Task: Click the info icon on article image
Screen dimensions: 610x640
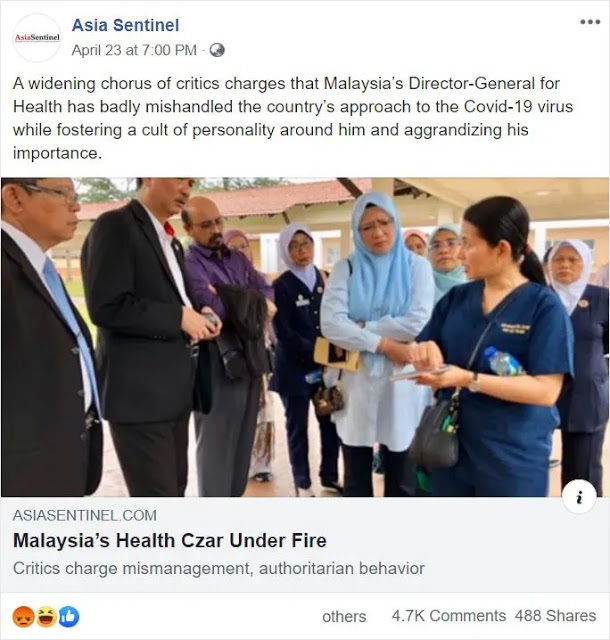Action: (x=579, y=497)
